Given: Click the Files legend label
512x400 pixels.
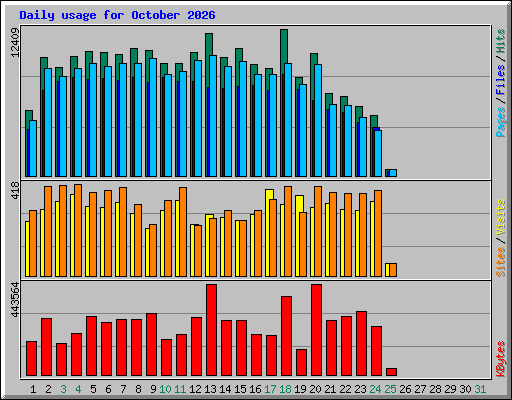Looking at the screenshot, I should point(500,79).
